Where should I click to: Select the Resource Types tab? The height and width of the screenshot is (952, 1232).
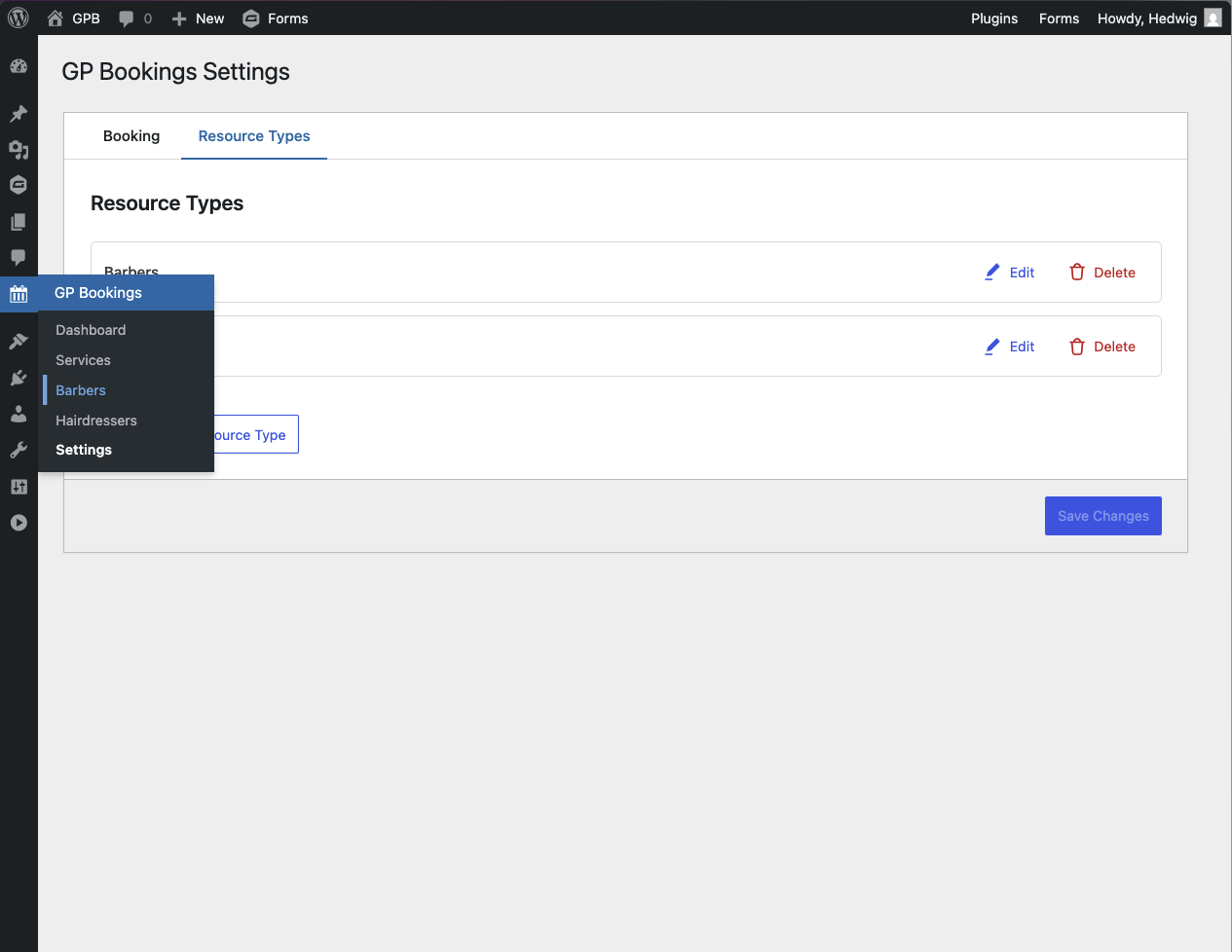[x=254, y=136]
